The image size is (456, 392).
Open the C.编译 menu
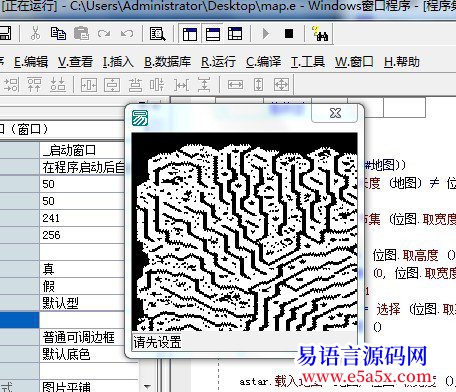click(263, 62)
